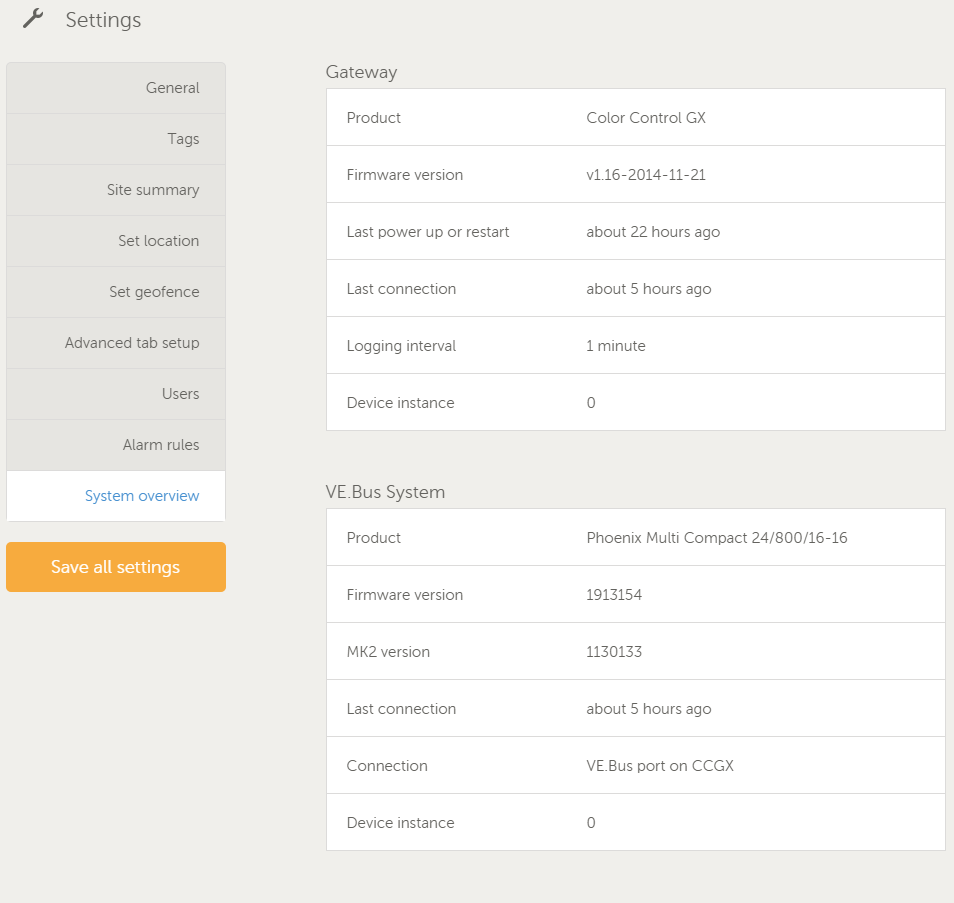Open the General settings tab

point(116,88)
